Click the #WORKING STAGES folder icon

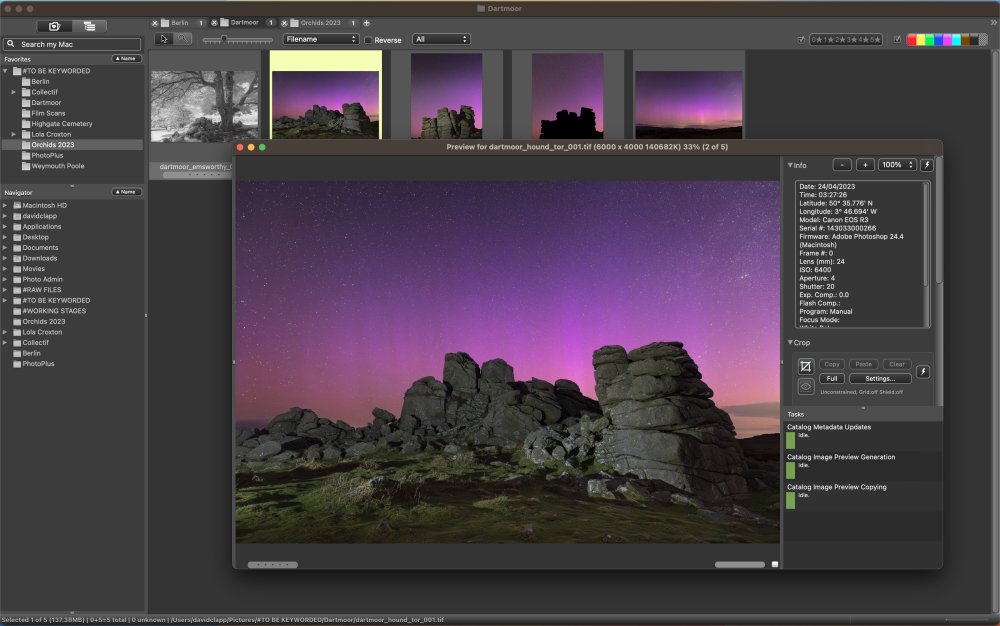click(17, 311)
